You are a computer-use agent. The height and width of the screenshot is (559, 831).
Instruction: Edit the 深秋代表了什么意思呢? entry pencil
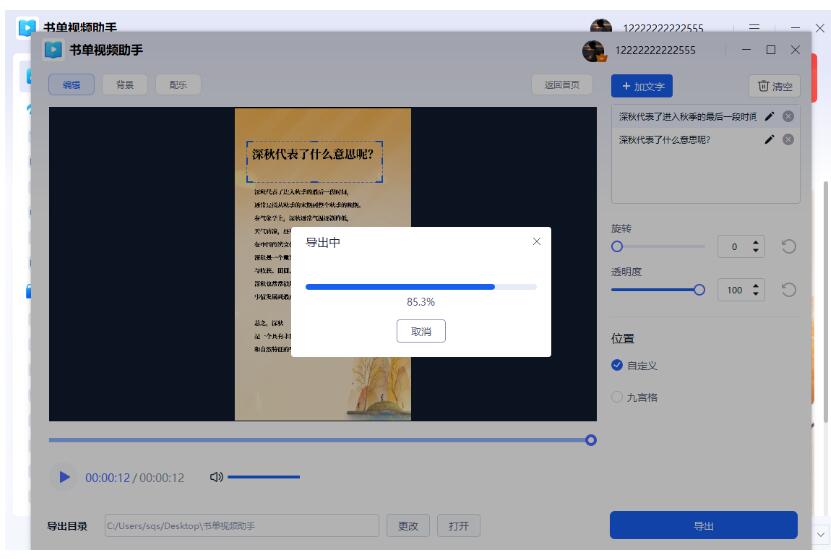769,139
